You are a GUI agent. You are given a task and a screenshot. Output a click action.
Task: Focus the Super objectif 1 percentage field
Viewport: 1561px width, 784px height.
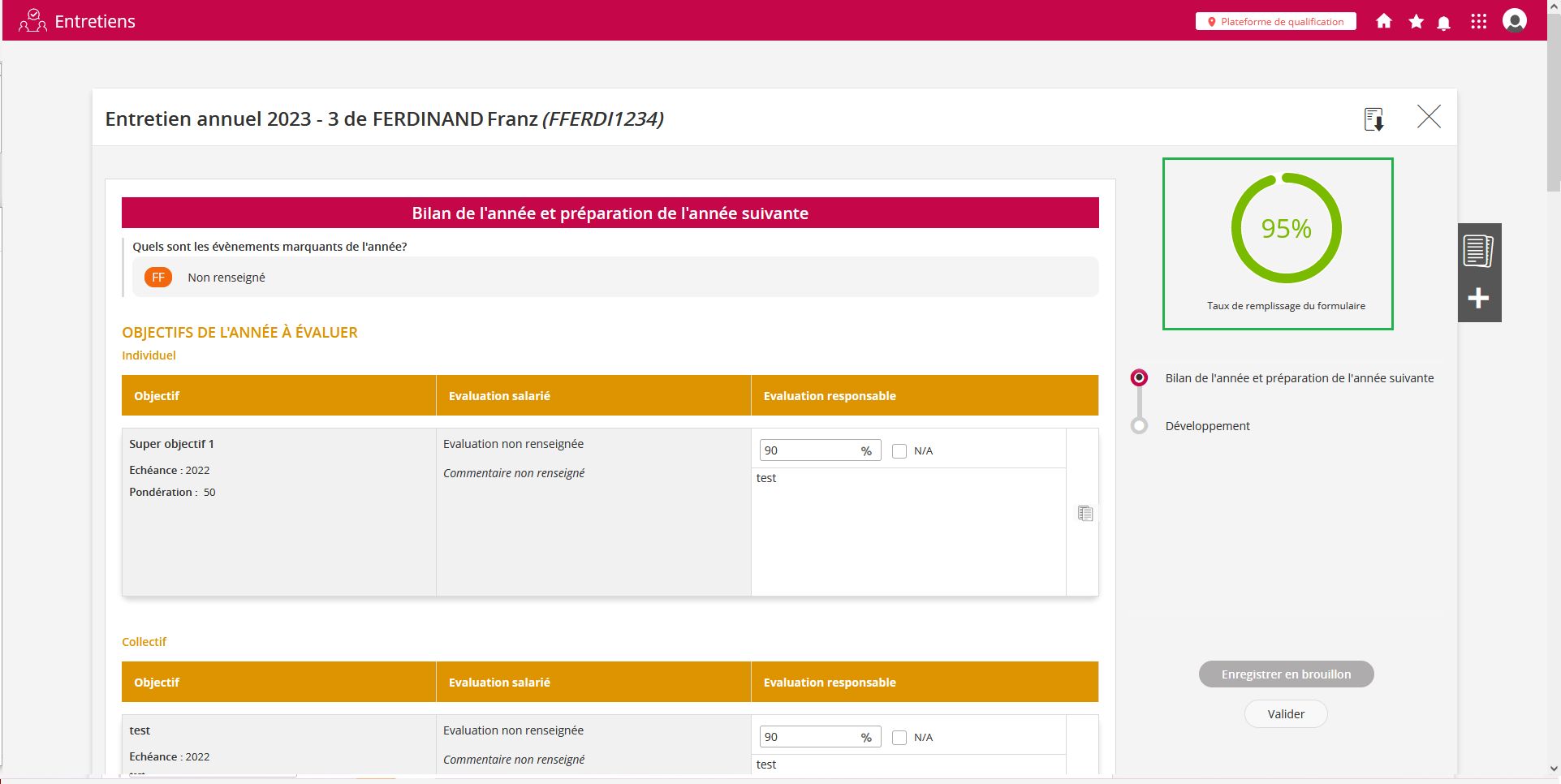(x=808, y=451)
